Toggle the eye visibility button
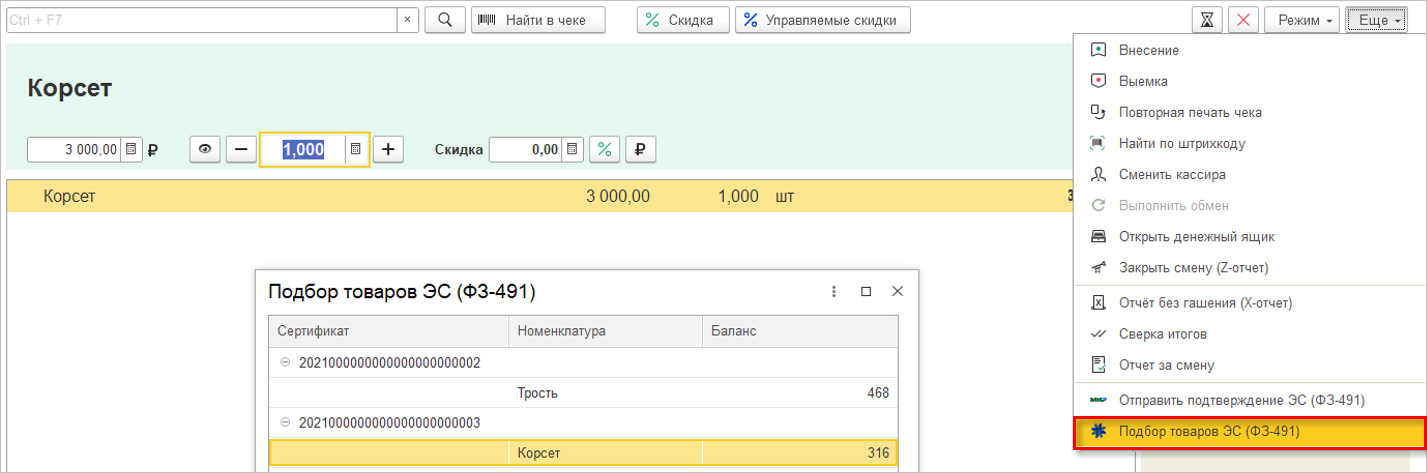The height and width of the screenshot is (473, 1427). [205, 149]
